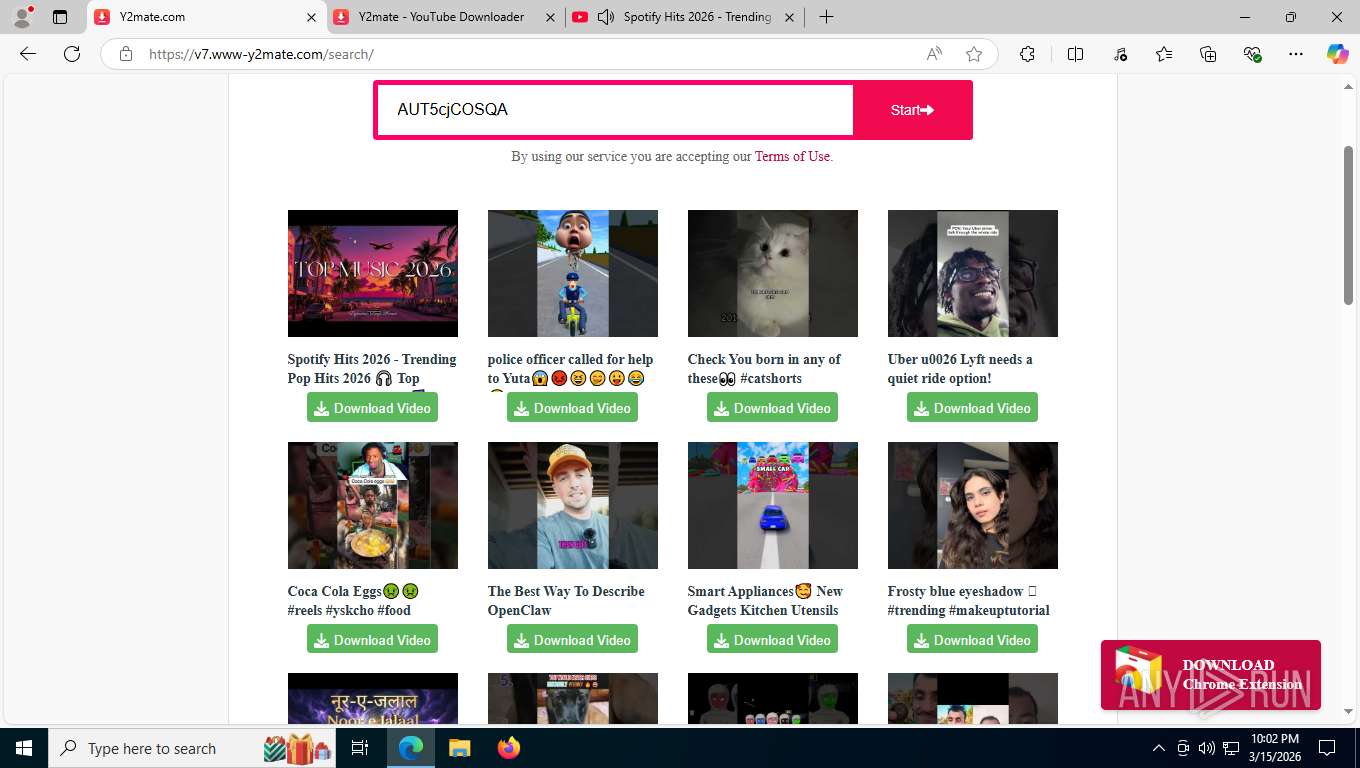This screenshot has width=1360, height=768.
Task: Open taskbar clock showing 10:02 PM
Action: [1273, 748]
